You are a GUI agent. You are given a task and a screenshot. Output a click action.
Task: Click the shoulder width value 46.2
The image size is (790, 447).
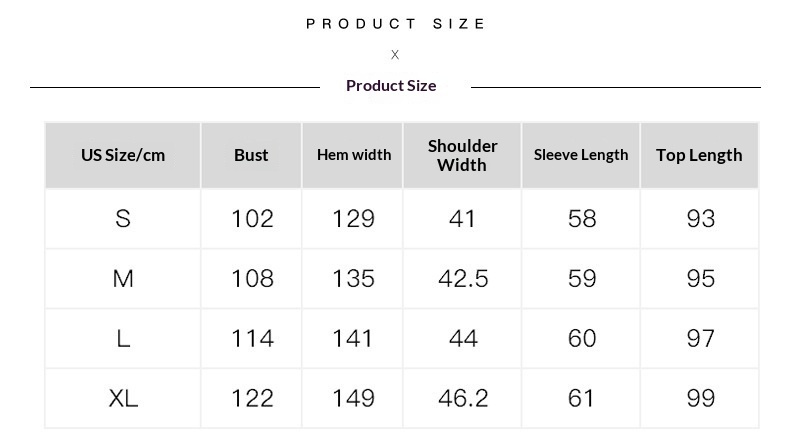pyautogui.click(x=463, y=399)
